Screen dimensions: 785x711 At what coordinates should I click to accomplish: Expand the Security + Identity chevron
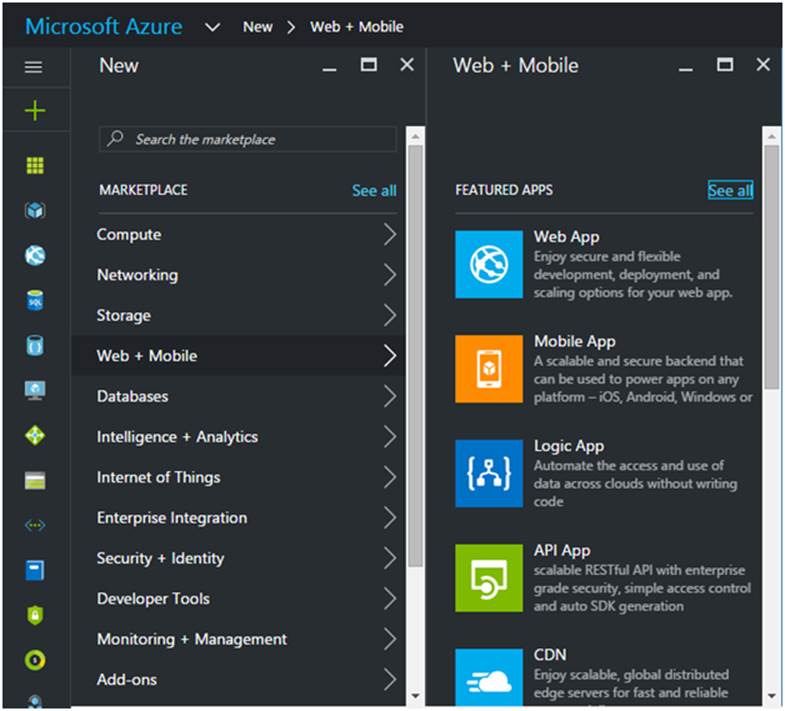coord(390,558)
